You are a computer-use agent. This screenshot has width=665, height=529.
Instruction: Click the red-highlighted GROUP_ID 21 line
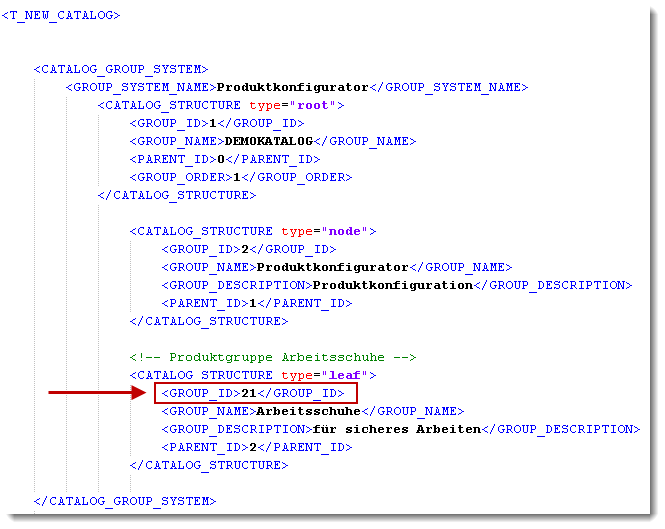(x=256, y=393)
